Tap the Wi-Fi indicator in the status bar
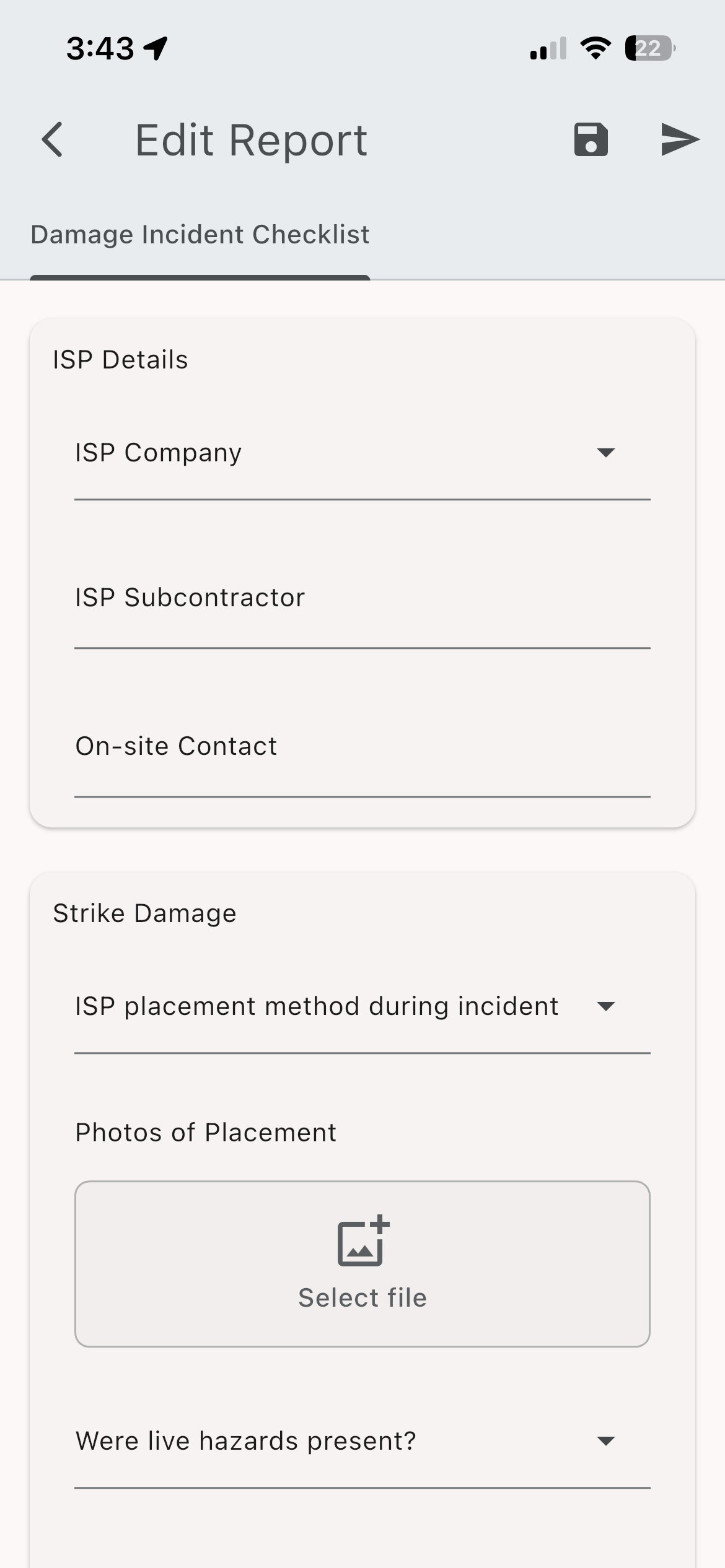 pyautogui.click(x=596, y=48)
